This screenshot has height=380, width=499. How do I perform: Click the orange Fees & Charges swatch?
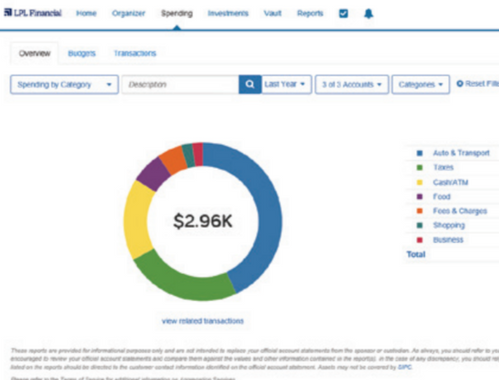(x=420, y=211)
